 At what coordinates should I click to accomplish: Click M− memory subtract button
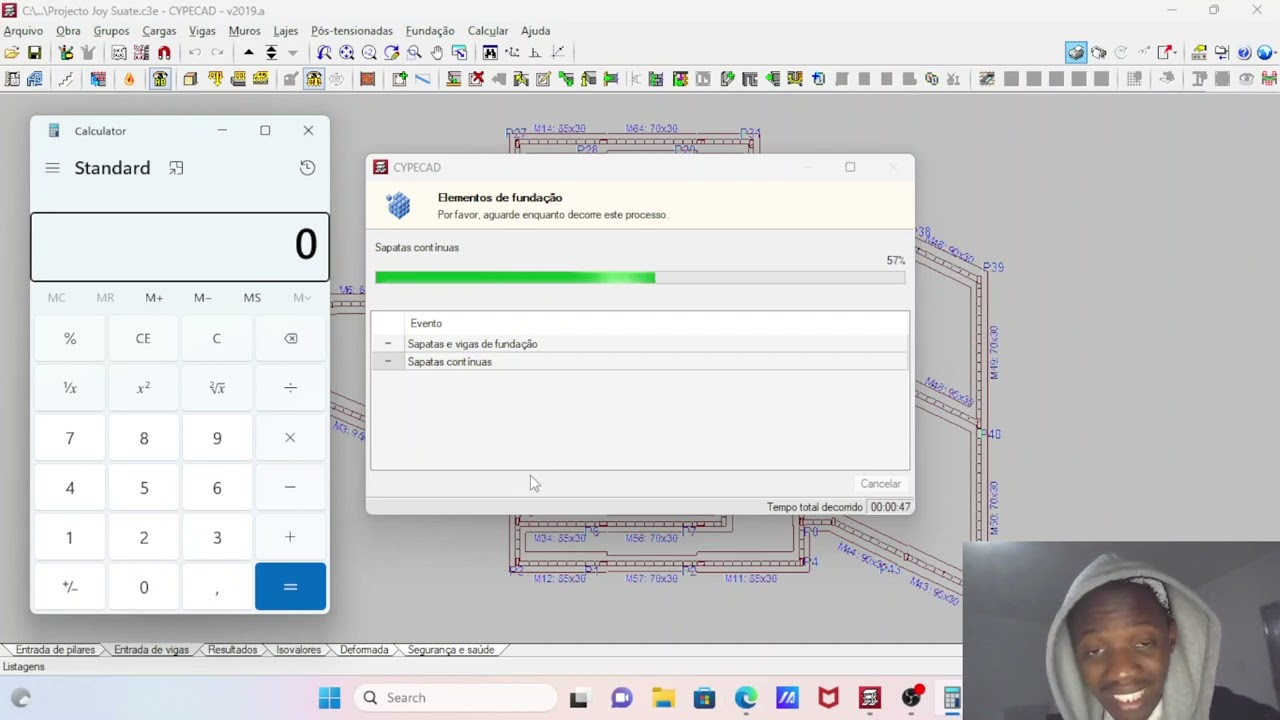click(203, 298)
